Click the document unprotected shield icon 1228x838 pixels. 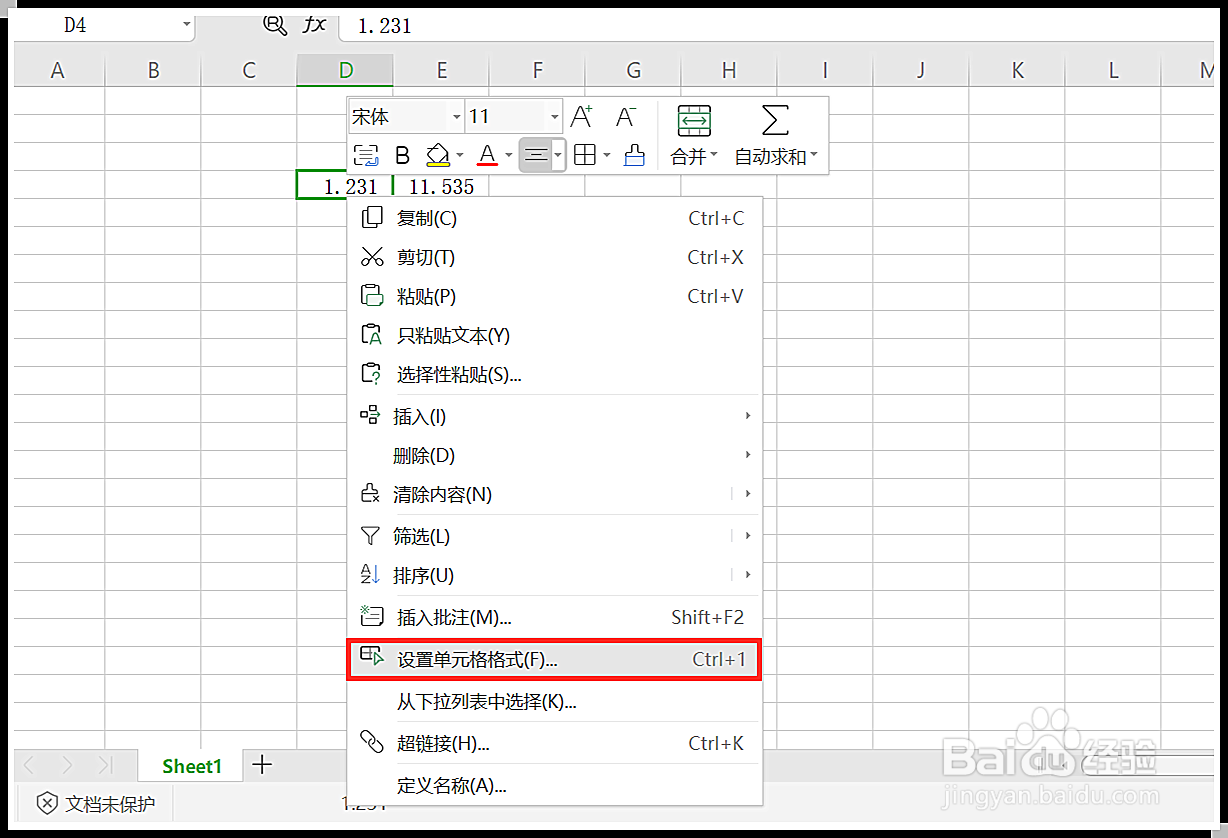tap(47, 803)
